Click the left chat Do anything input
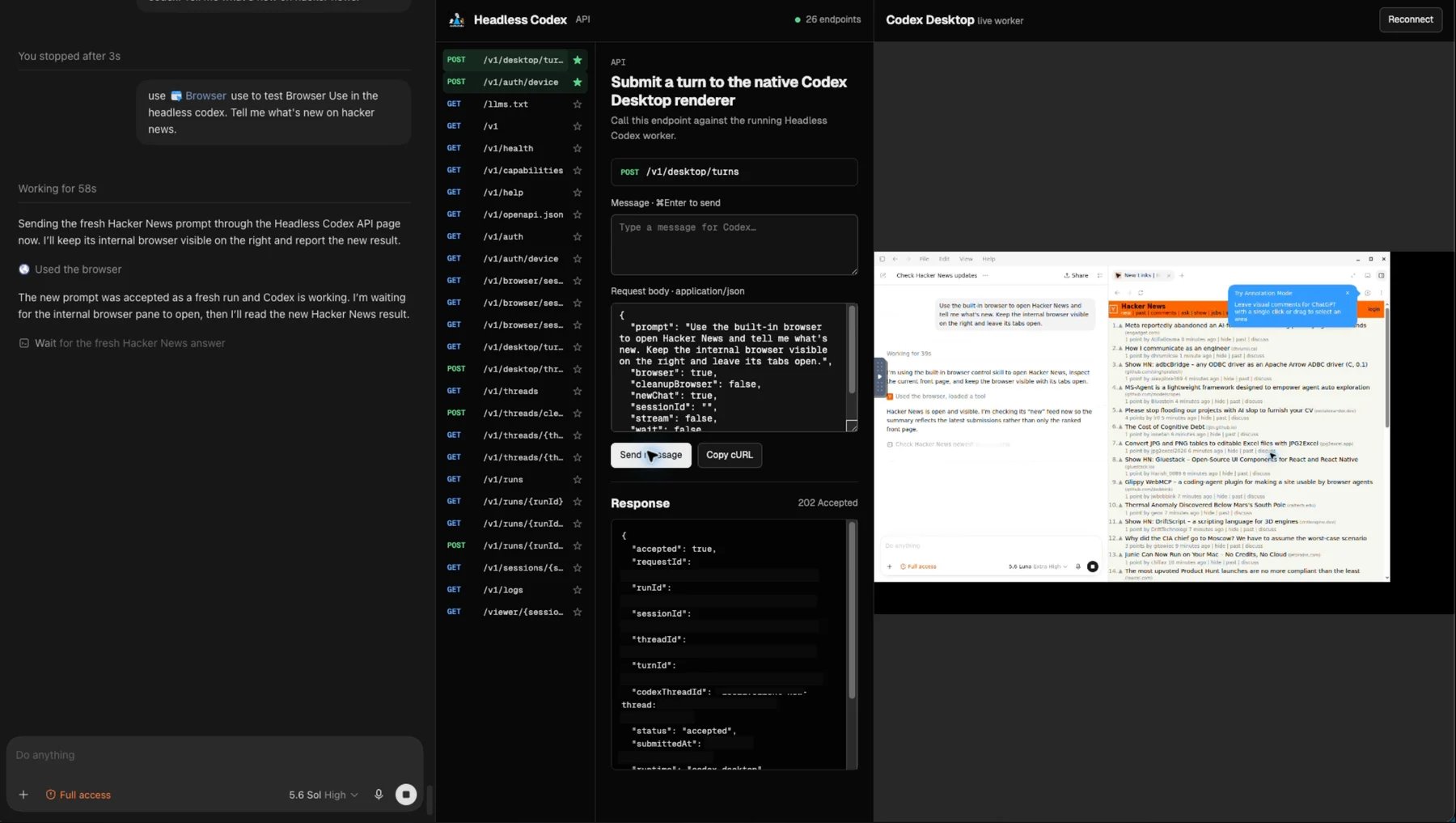This screenshot has height=823, width=1456. pos(214,755)
